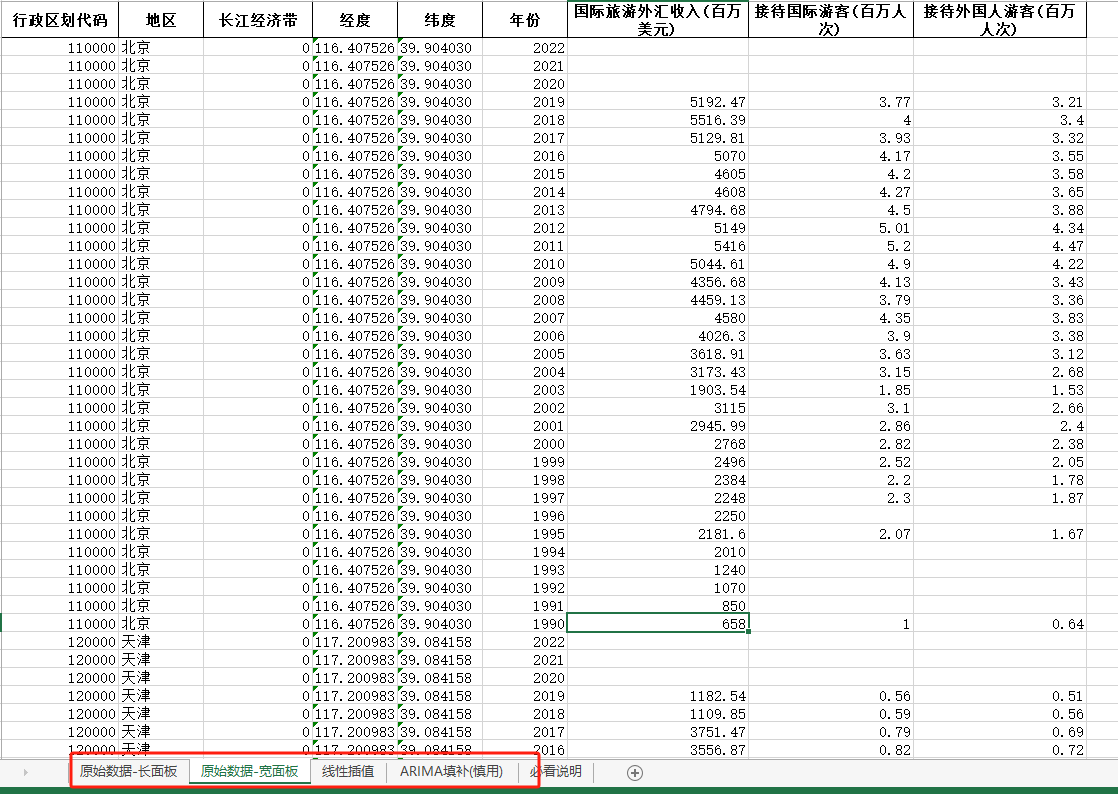The image size is (1118, 794).
Task: Click the cell containing 4026.3
Action: point(658,336)
